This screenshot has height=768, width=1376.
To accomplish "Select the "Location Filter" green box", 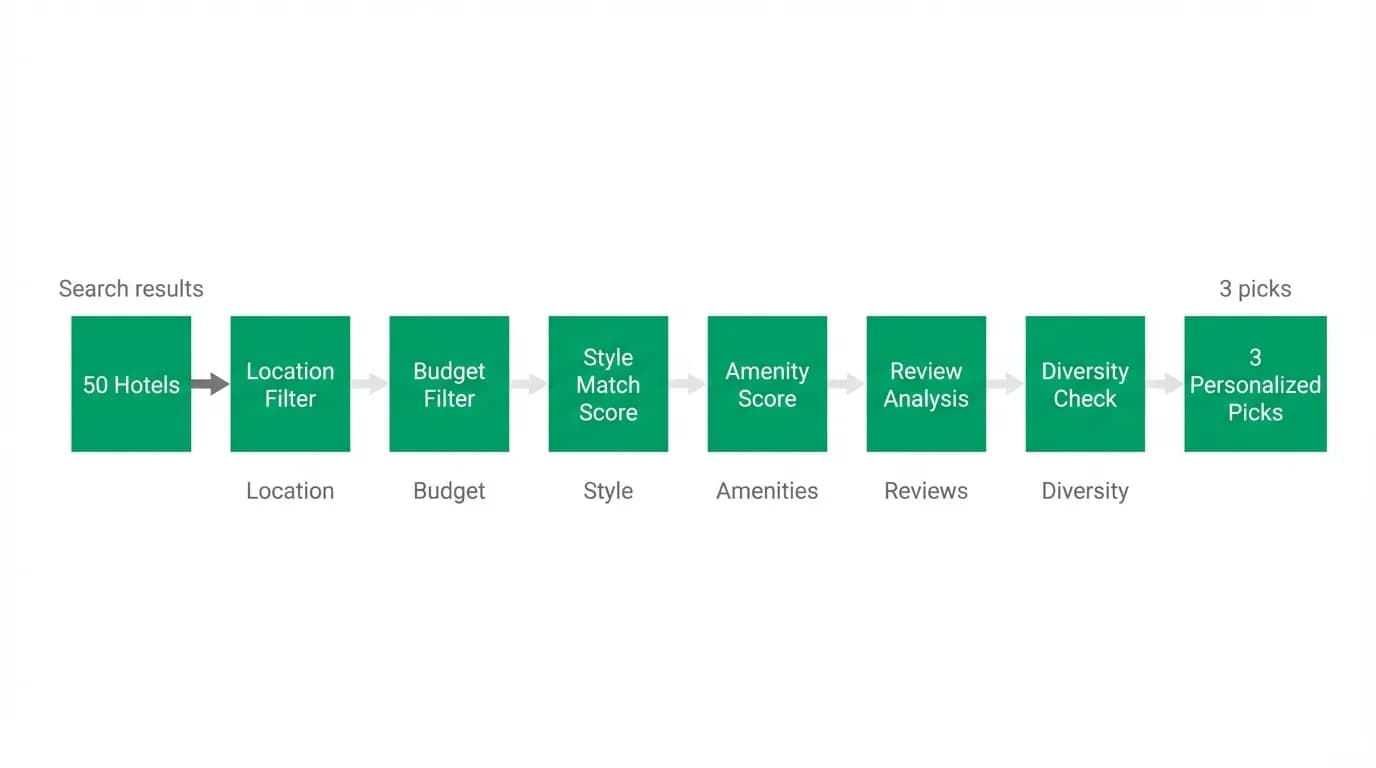I will pyautogui.click(x=290, y=384).
